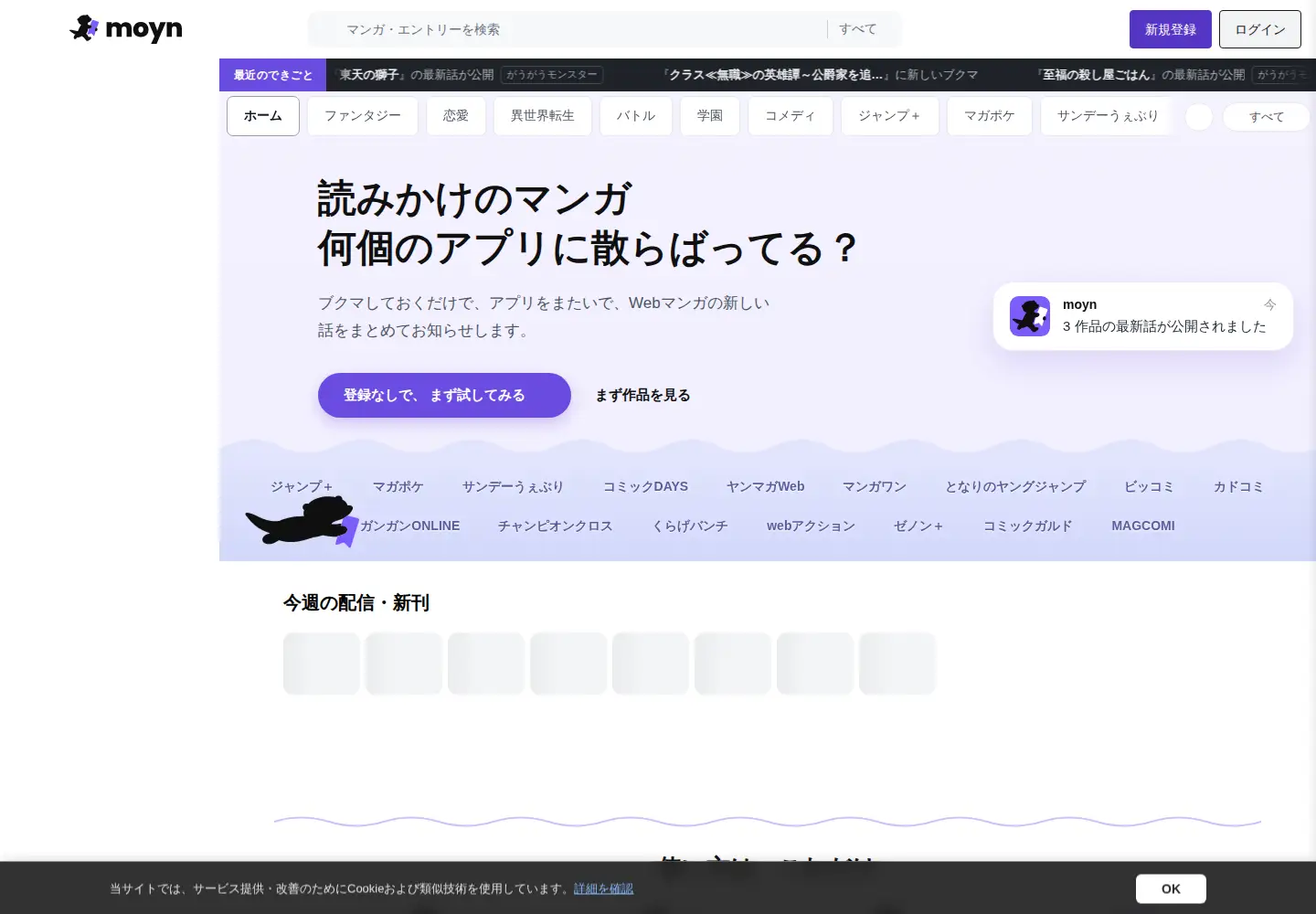
Task: Click the コミックガルド service link
Action: tap(1028, 526)
